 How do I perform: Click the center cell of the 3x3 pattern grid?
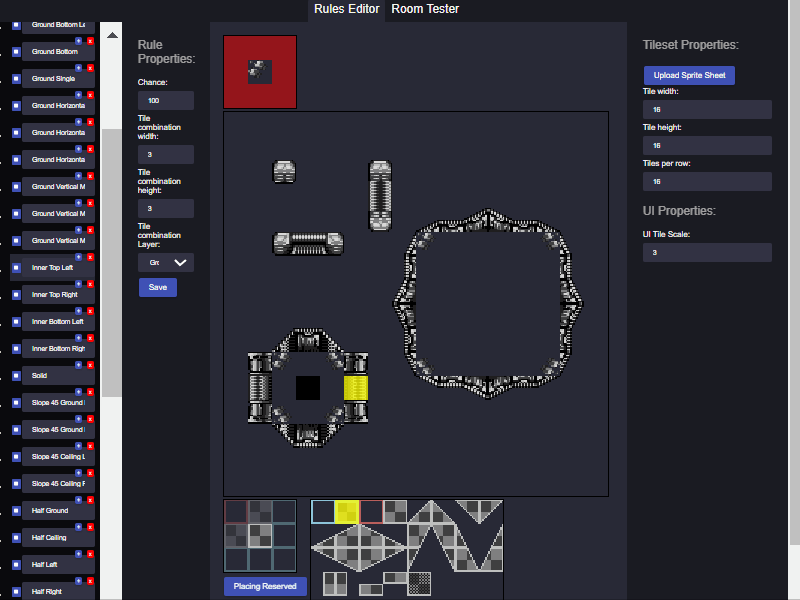click(x=260, y=536)
